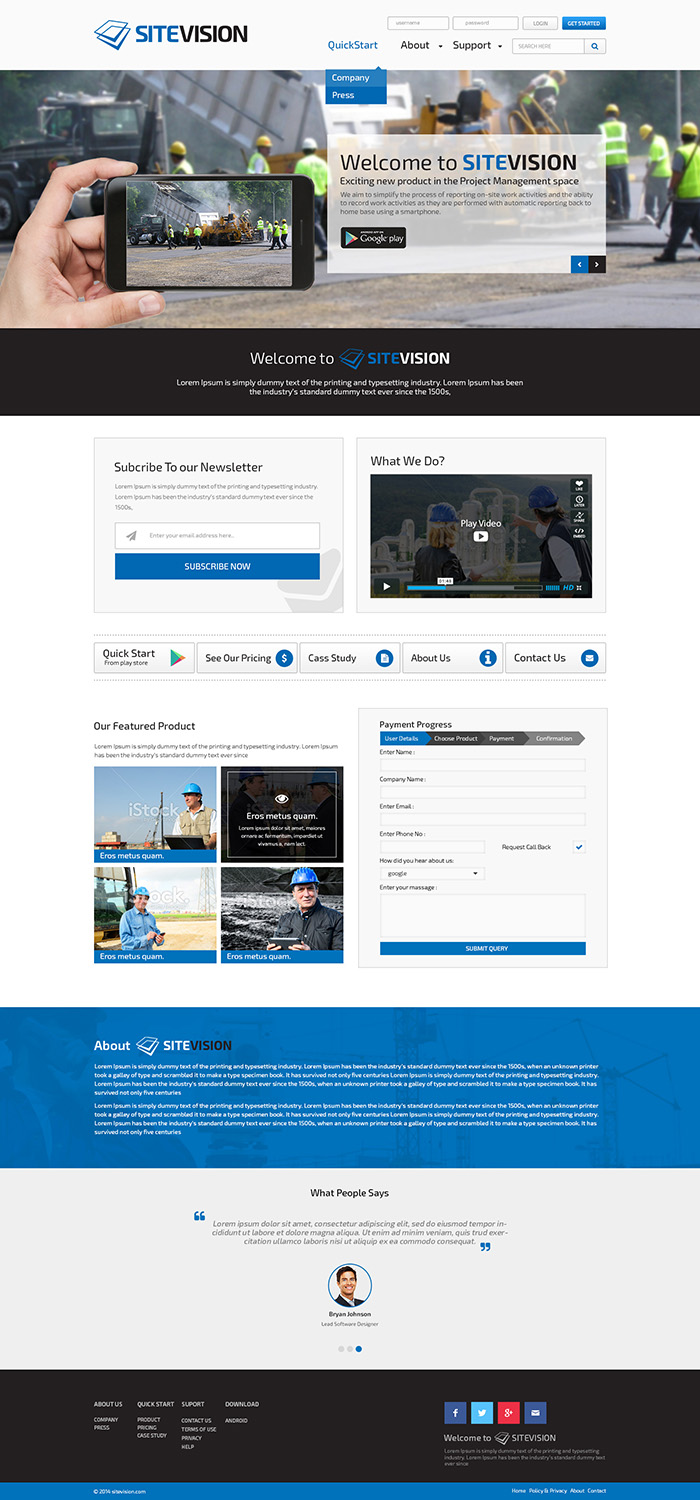Go to next hero slide arrow

coord(597,264)
